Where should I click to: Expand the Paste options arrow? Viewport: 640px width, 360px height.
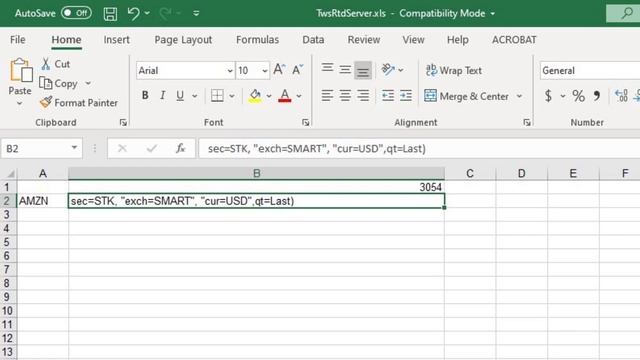(x=19, y=104)
